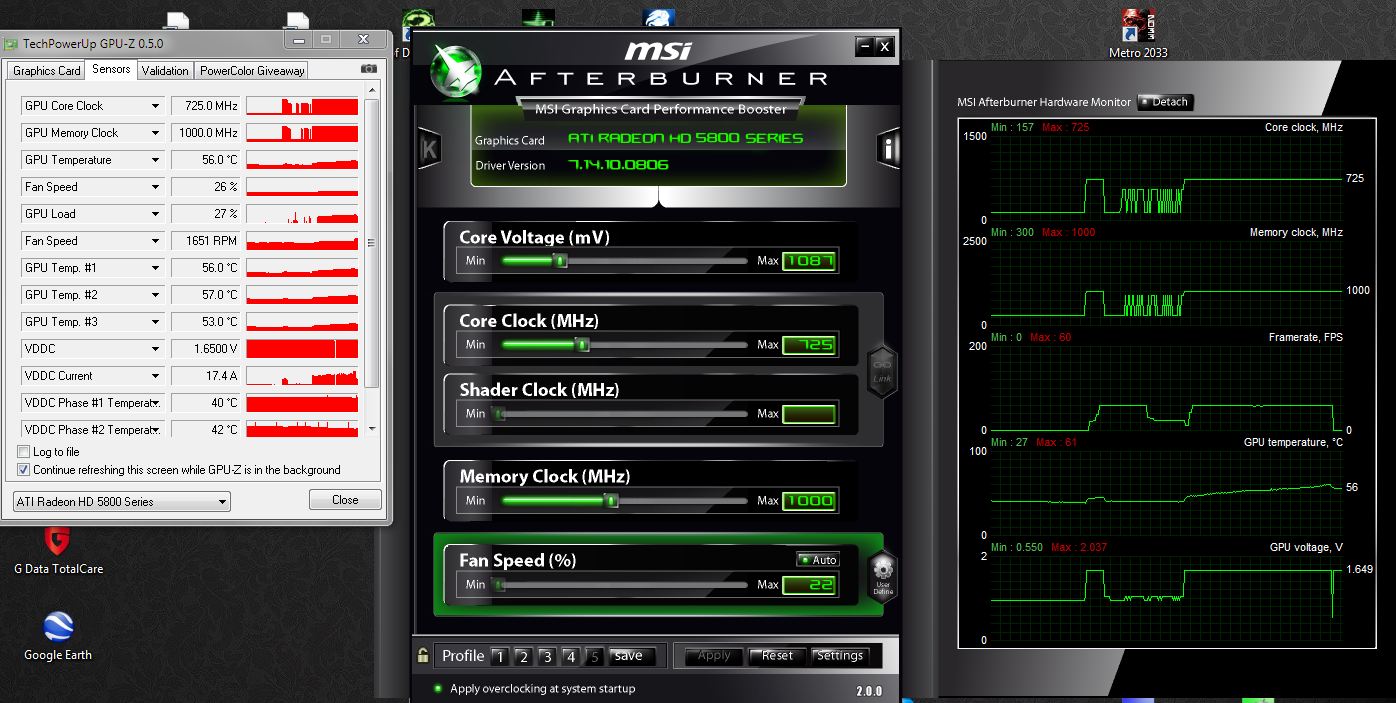This screenshot has height=703, width=1396.
Task: Click the Reset button
Action: coord(777,656)
